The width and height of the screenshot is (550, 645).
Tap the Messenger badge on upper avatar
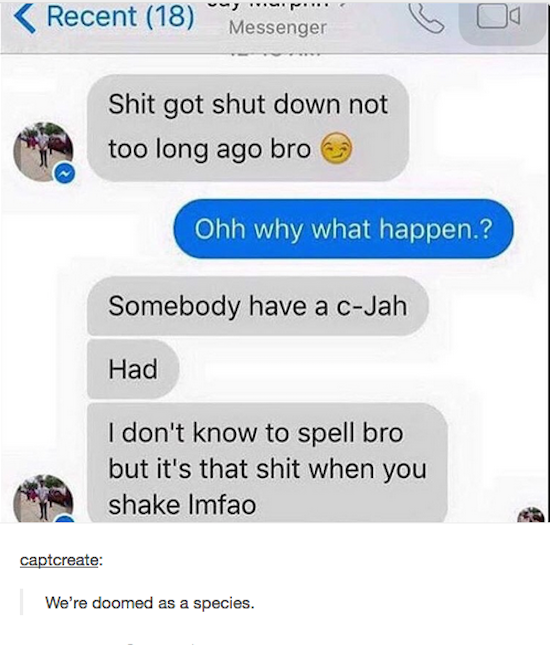coord(65,173)
